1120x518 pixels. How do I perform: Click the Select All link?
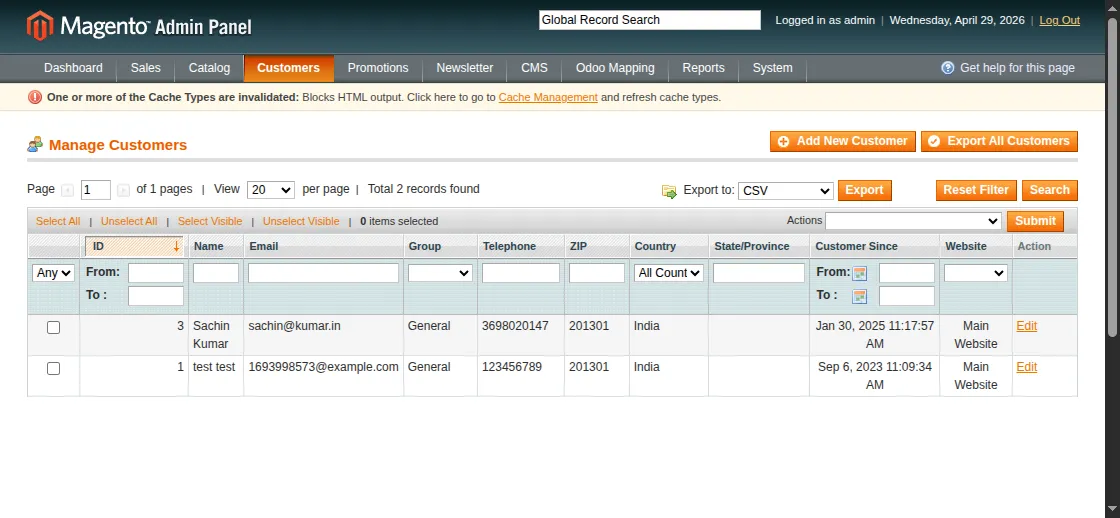pyautogui.click(x=58, y=221)
